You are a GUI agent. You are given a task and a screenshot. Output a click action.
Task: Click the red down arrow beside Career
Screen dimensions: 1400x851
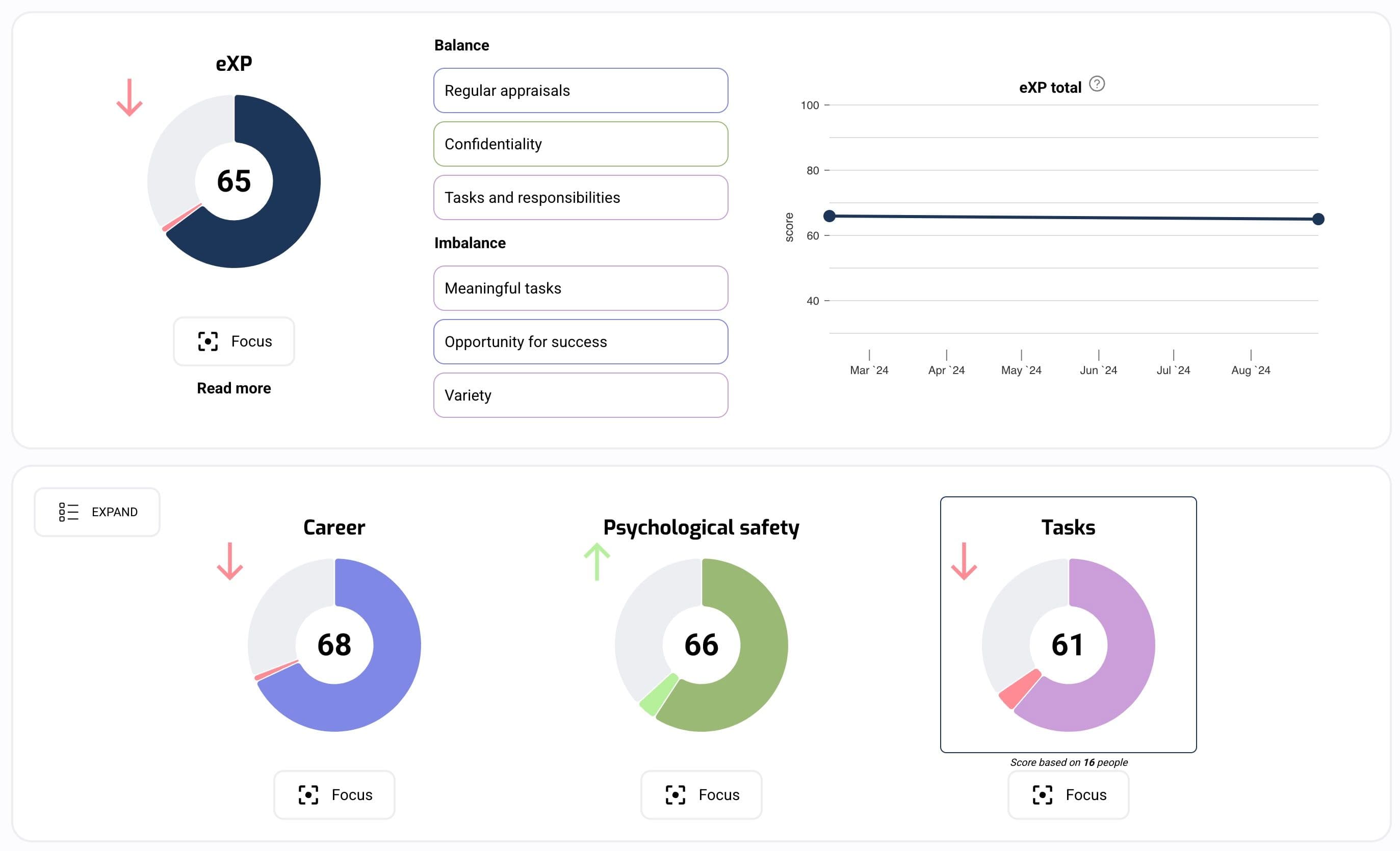[x=230, y=561]
